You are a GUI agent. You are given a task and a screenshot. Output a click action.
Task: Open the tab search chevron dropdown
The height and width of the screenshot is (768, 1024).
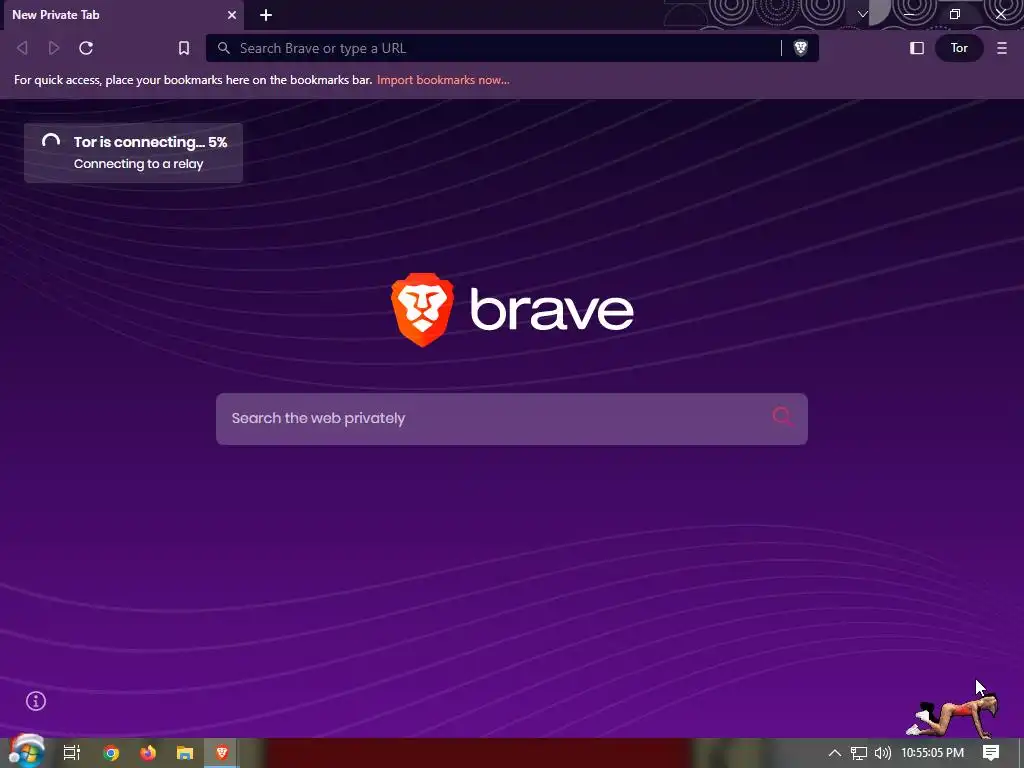[x=863, y=14]
